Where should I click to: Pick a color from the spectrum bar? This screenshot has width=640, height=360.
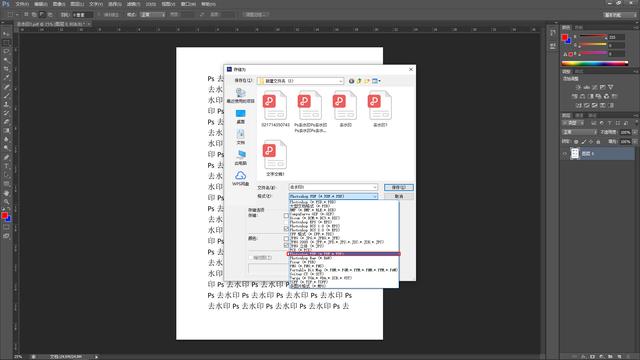pyautogui.click(x=595, y=63)
